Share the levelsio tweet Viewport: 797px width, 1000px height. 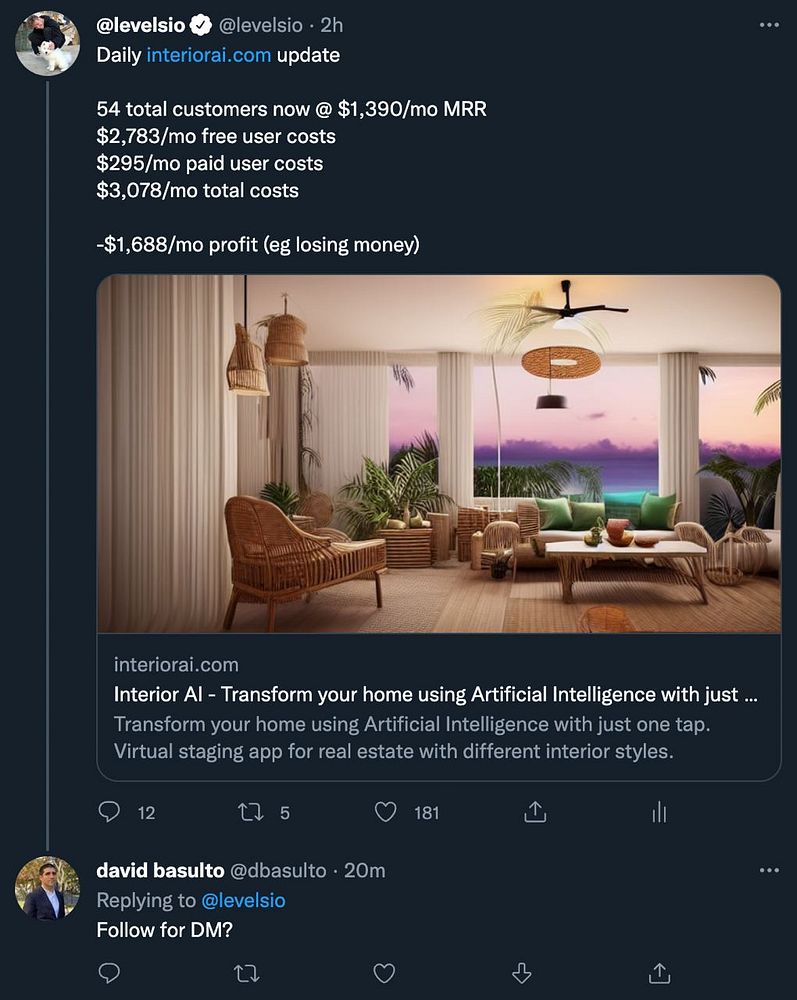(x=535, y=812)
